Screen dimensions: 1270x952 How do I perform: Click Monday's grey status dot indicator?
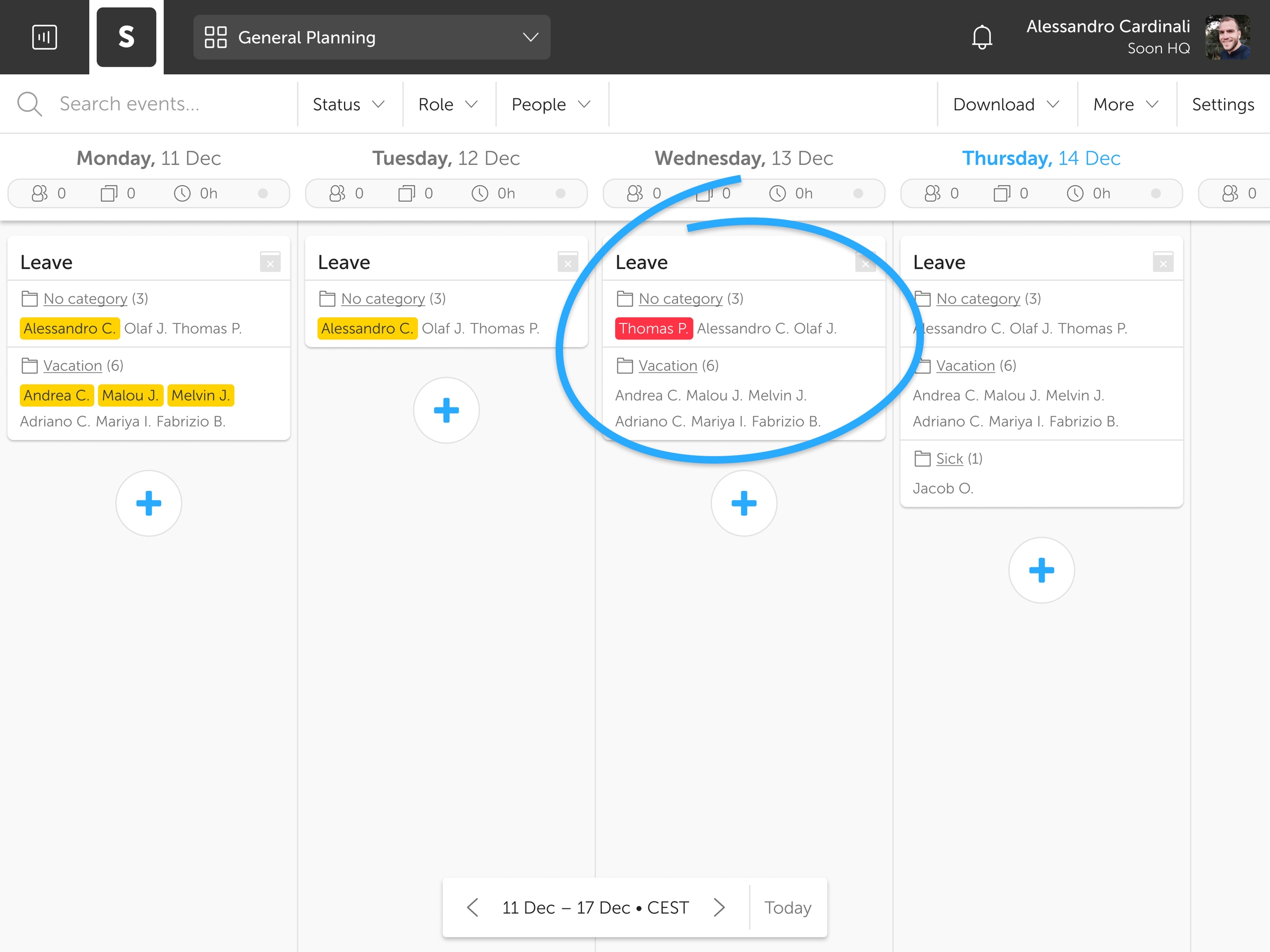click(263, 193)
